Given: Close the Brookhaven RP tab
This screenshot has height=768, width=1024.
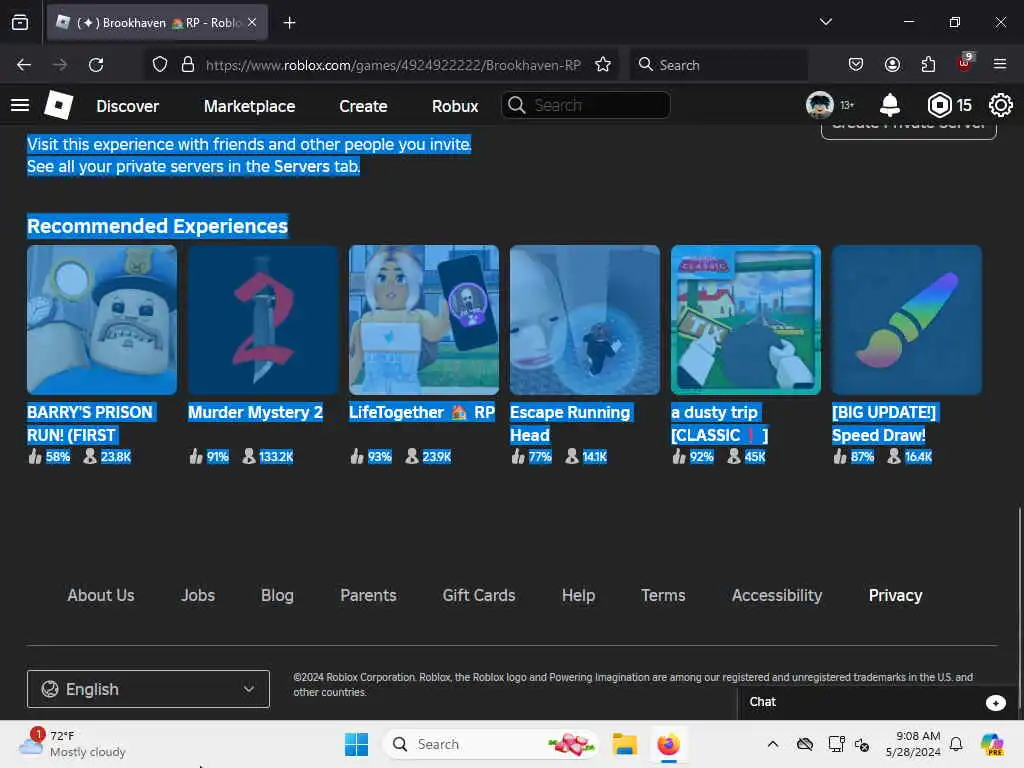Looking at the screenshot, I should pyautogui.click(x=252, y=22).
